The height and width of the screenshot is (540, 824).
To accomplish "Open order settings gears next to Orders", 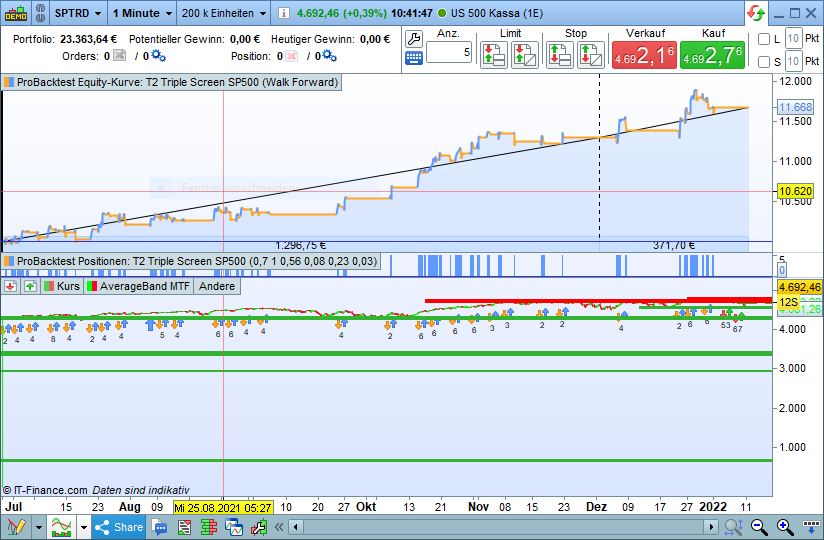I will click(158, 56).
